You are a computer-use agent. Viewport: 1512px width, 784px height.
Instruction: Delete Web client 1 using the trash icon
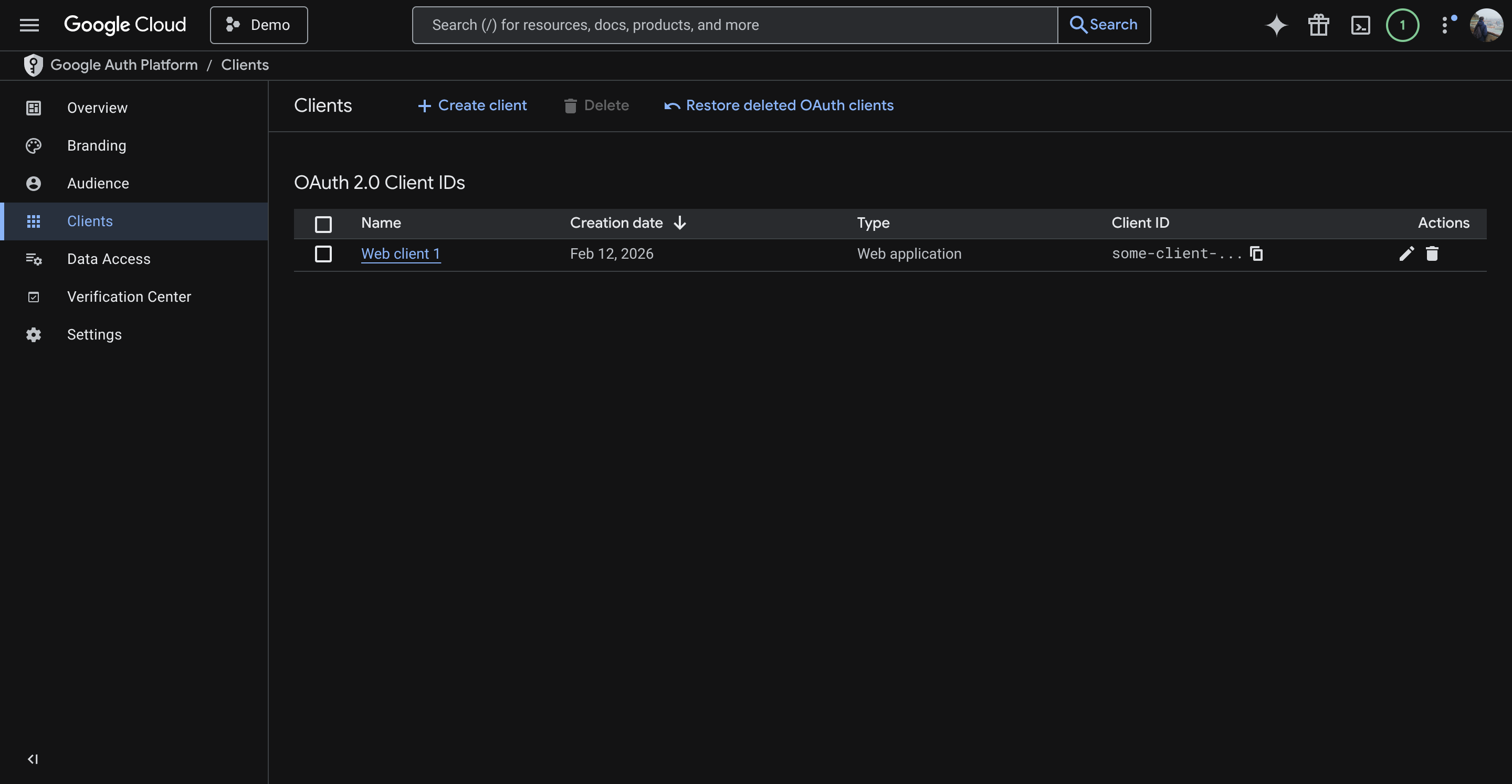click(1432, 253)
